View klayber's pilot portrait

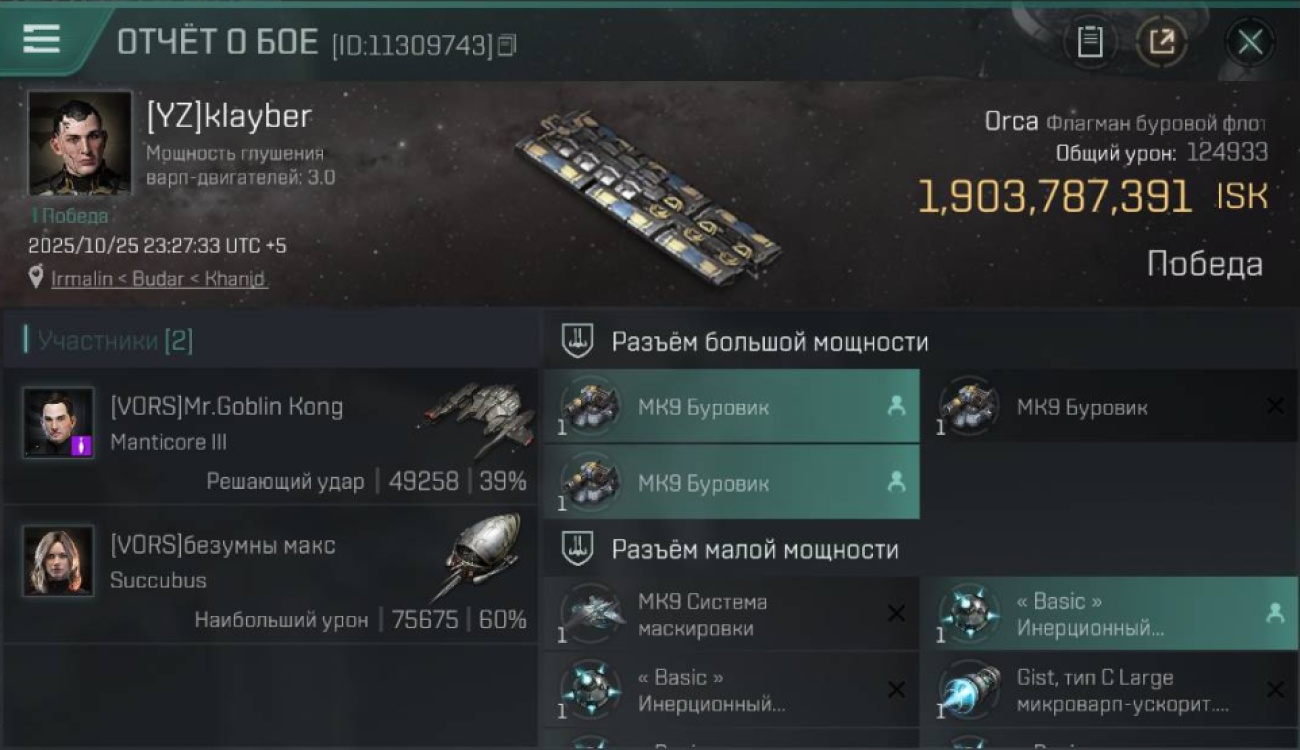pyautogui.click(x=80, y=143)
